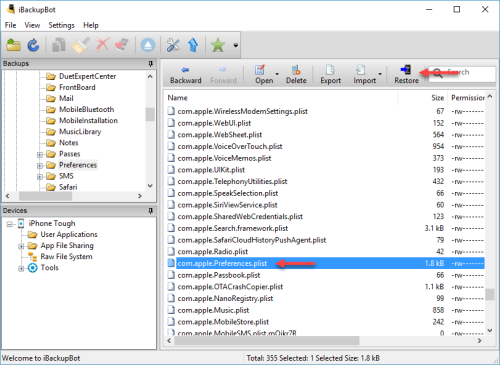Collapse the iPhone Tough device node
Screen dimensions: 500x365
pyautogui.click(x=10, y=224)
